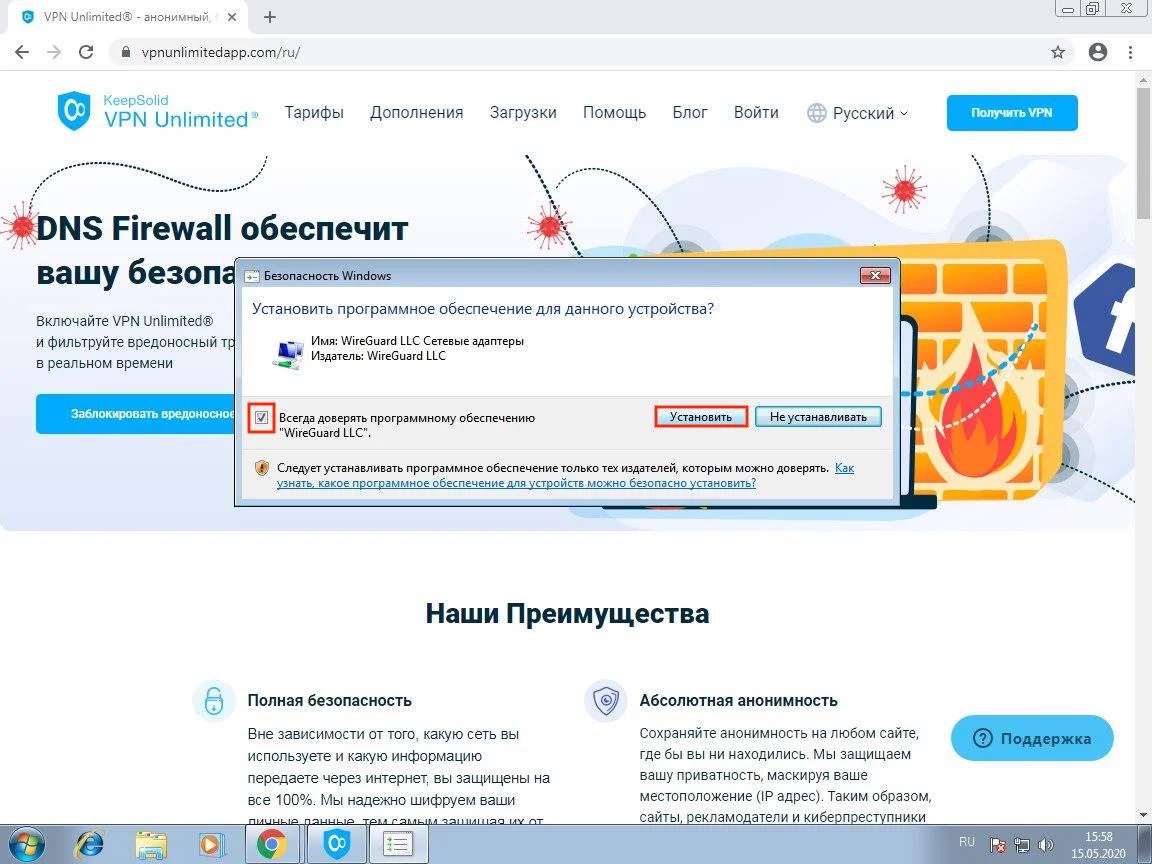1152x864 pixels.
Task: Bookmark this page with the star icon
Action: point(1058,52)
